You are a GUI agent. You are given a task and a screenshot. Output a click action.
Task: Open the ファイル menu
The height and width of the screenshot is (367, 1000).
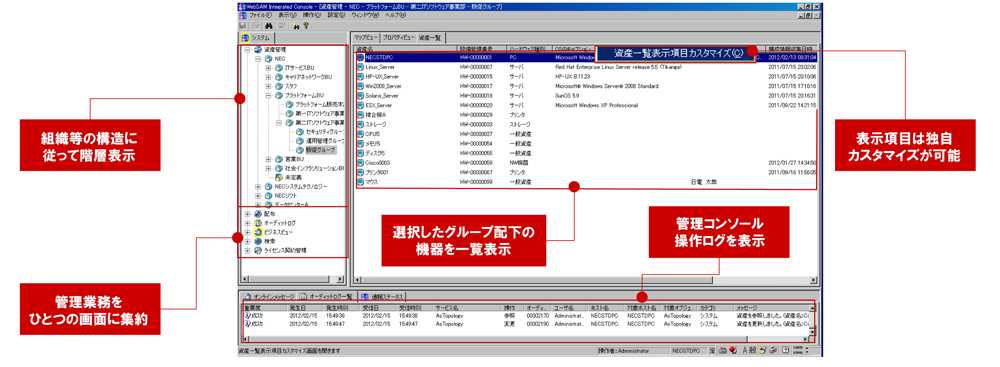(260, 15)
